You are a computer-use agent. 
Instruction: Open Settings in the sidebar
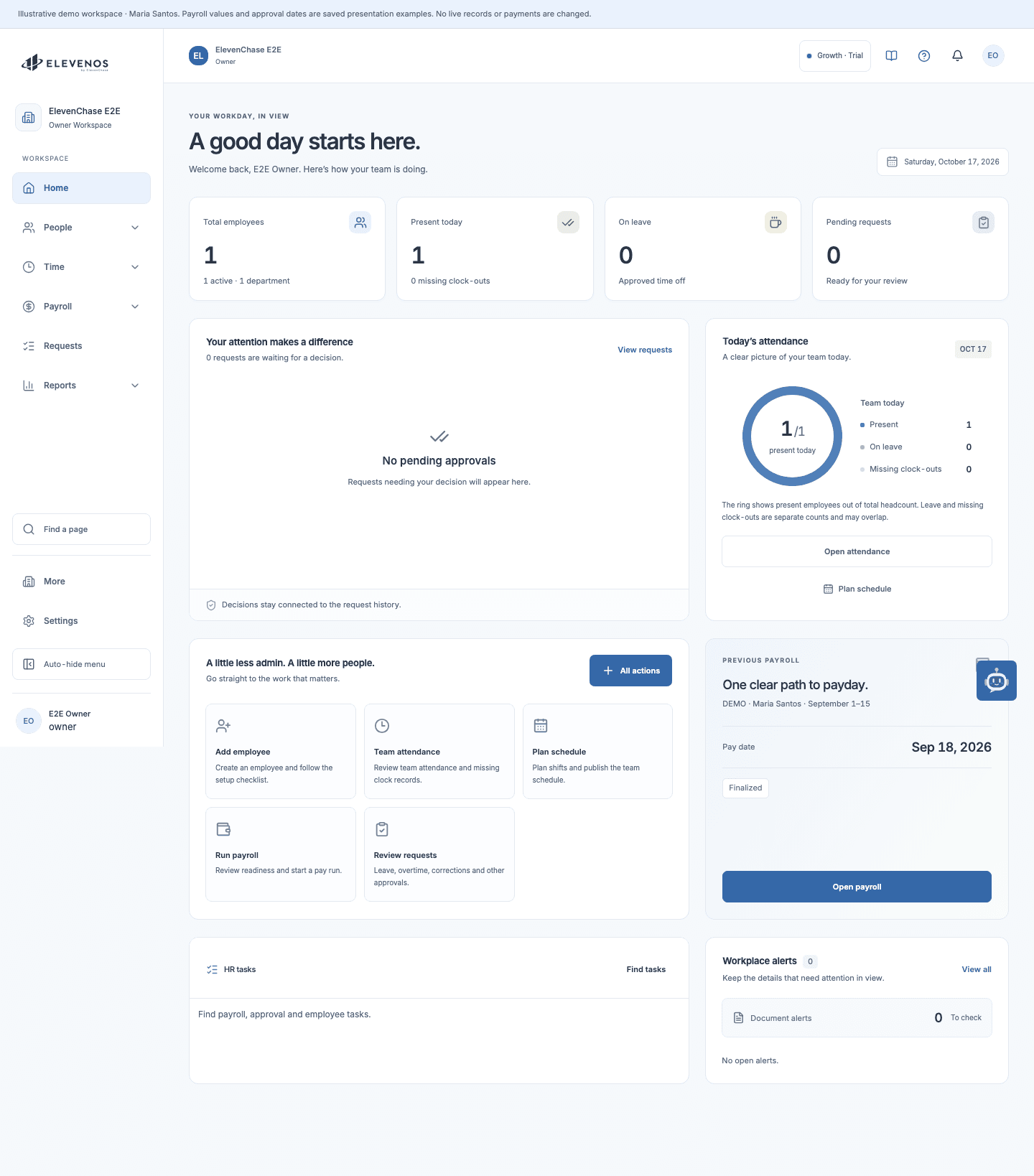pos(81,621)
